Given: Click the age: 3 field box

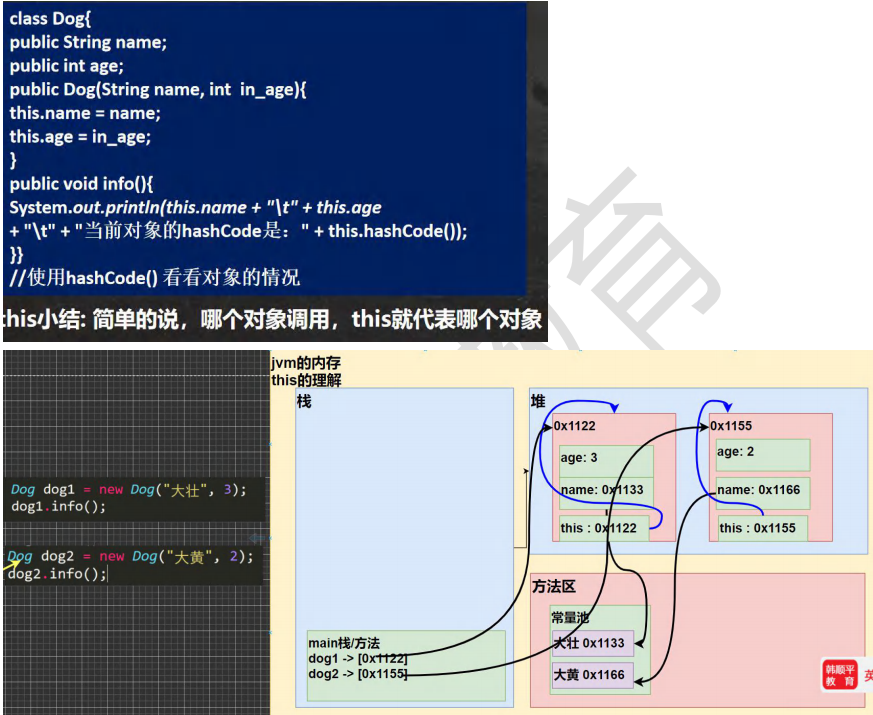Looking at the screenshot, I should coord(604,459).
